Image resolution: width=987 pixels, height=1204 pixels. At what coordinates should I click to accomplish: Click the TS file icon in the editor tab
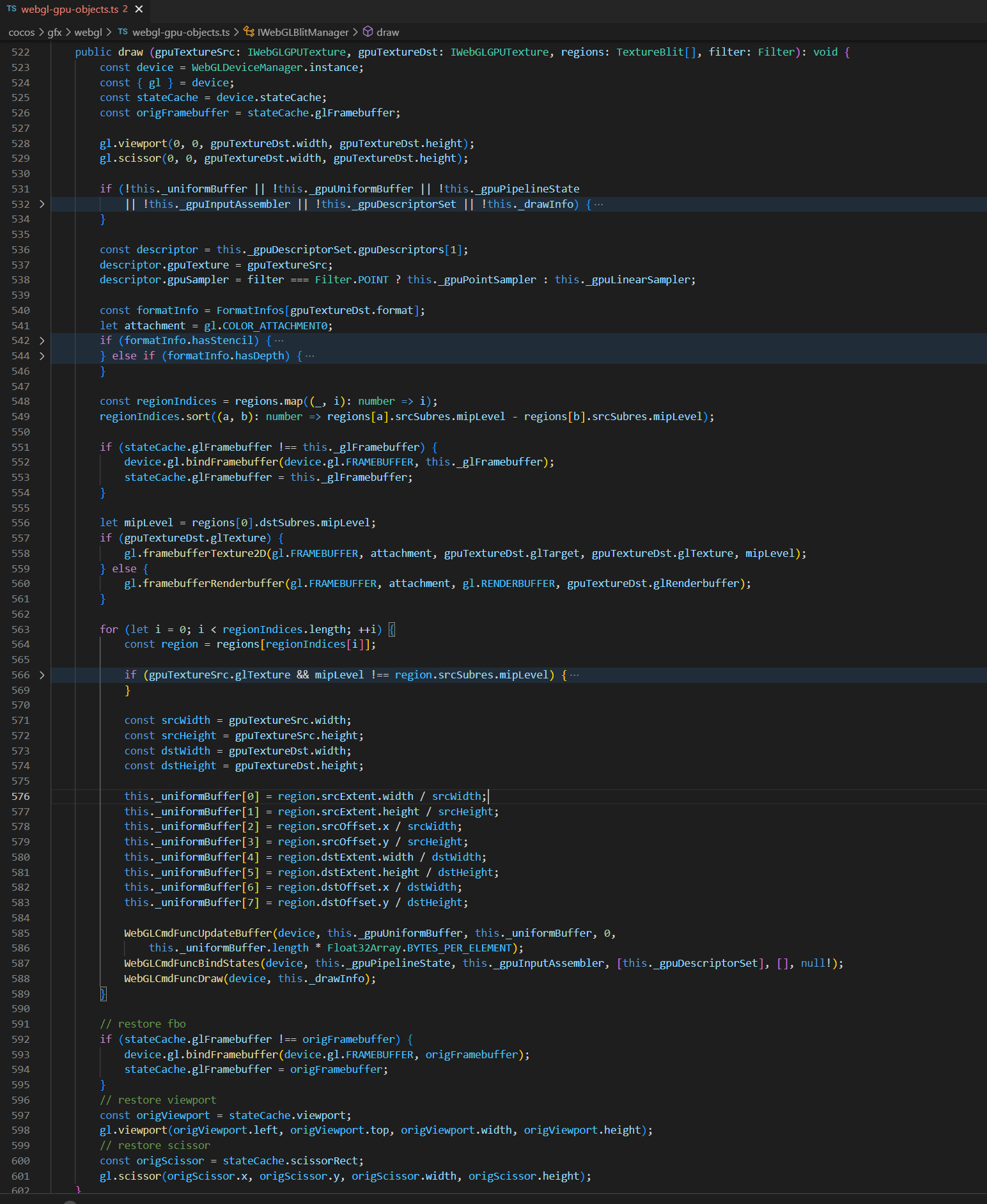click(12, 9)
